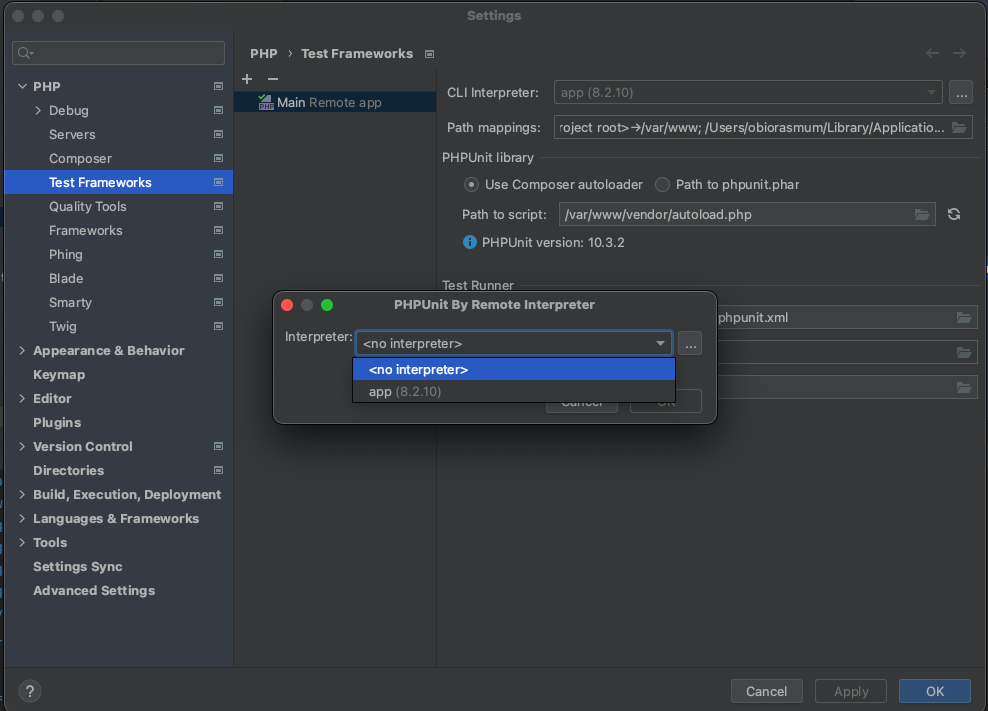This screenshot has height=711, width=988.
Task: Click project icon next to Servers row
Action: click(218, 134)
